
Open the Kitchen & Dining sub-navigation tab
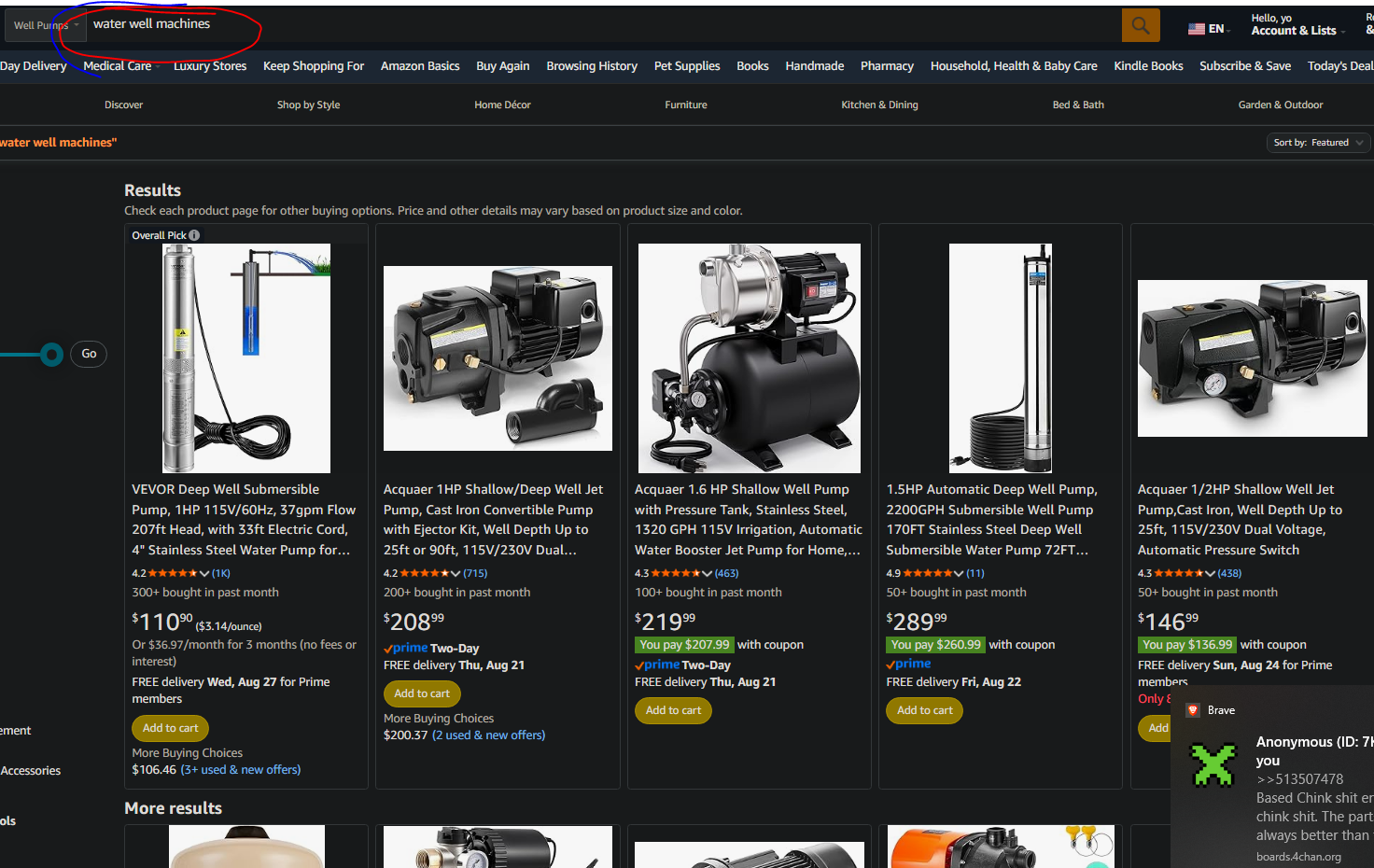click(879, 105)
